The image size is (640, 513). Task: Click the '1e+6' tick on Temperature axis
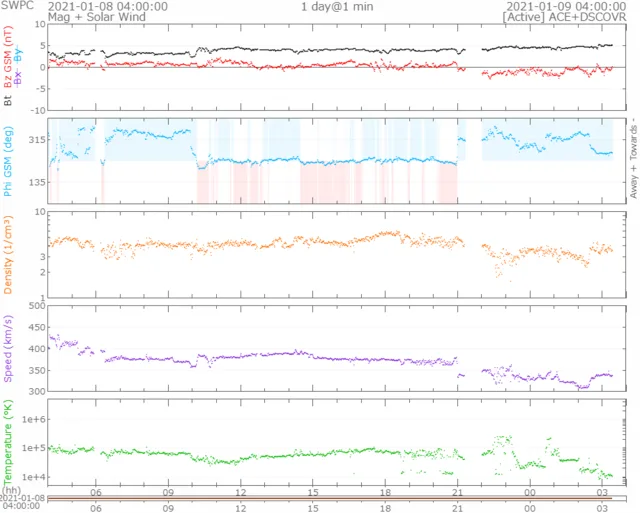click(x=34, y=420)
